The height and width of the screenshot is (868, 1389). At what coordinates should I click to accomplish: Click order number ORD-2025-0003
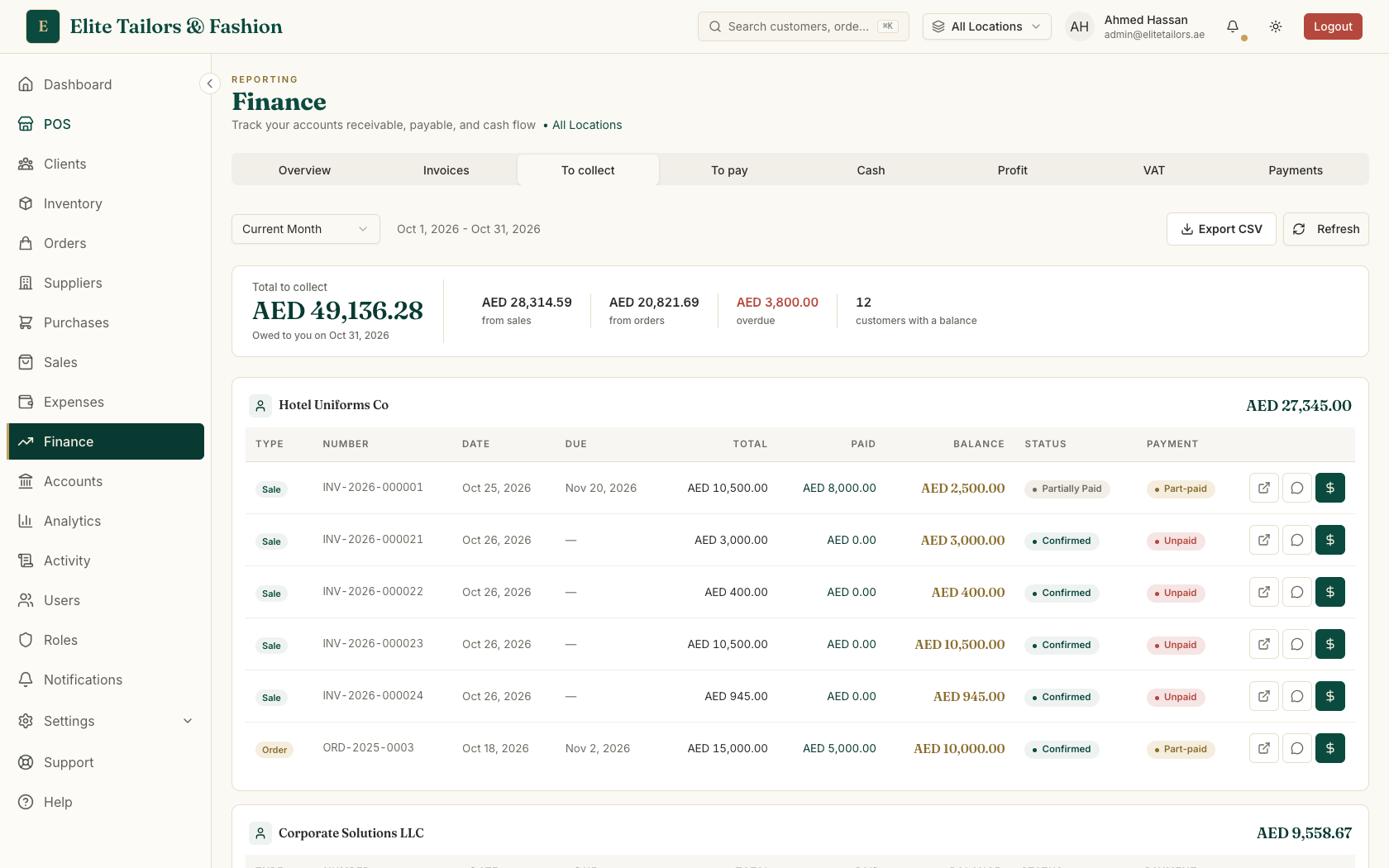coord(368,747)
